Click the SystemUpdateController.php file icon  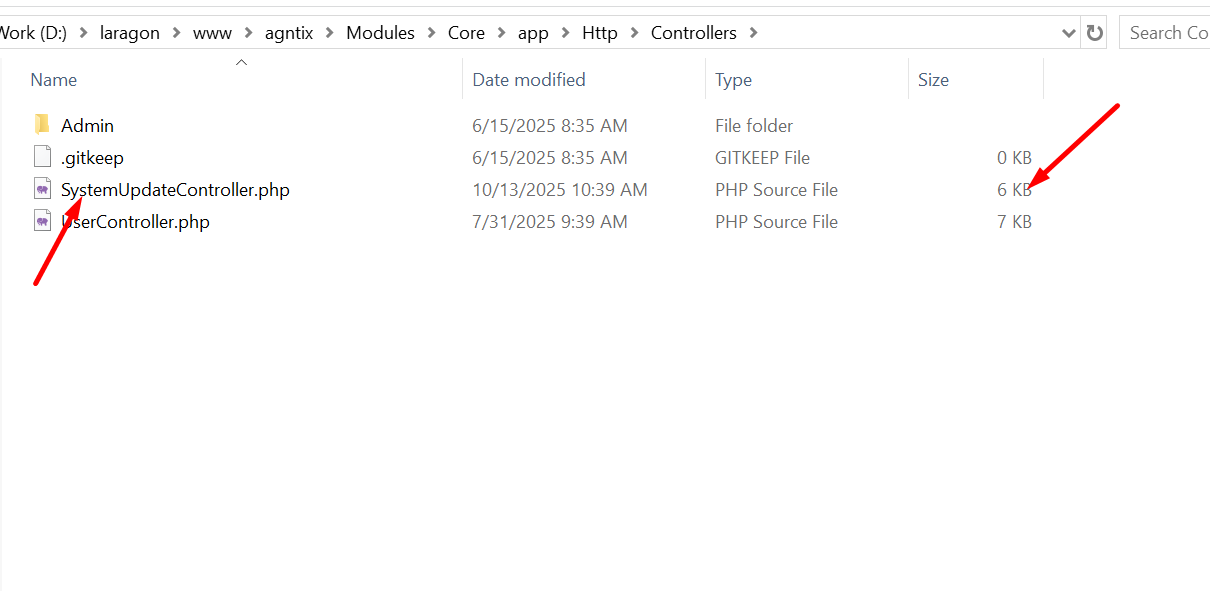click(42, 189)
